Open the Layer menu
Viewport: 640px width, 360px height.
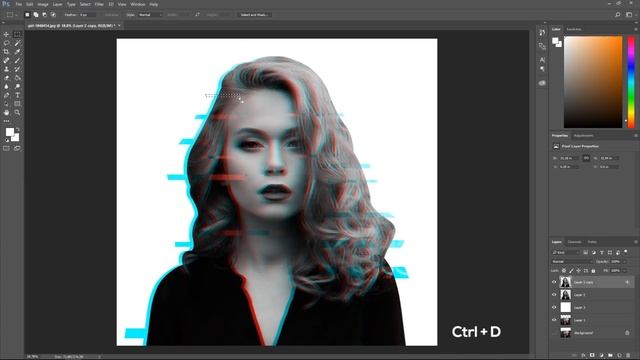coord(58,4)
